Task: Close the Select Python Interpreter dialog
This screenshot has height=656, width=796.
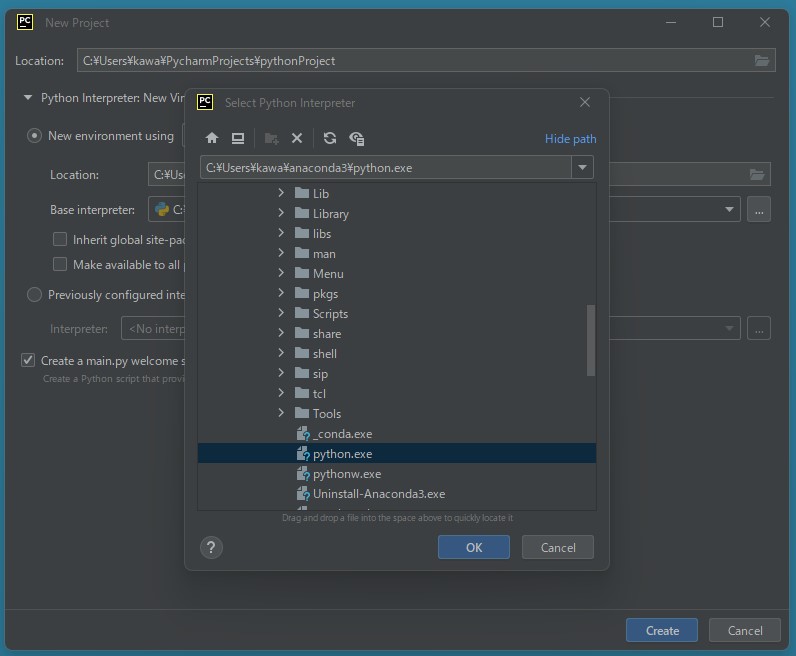Action: pyautogui.click(x=585, y=103)
